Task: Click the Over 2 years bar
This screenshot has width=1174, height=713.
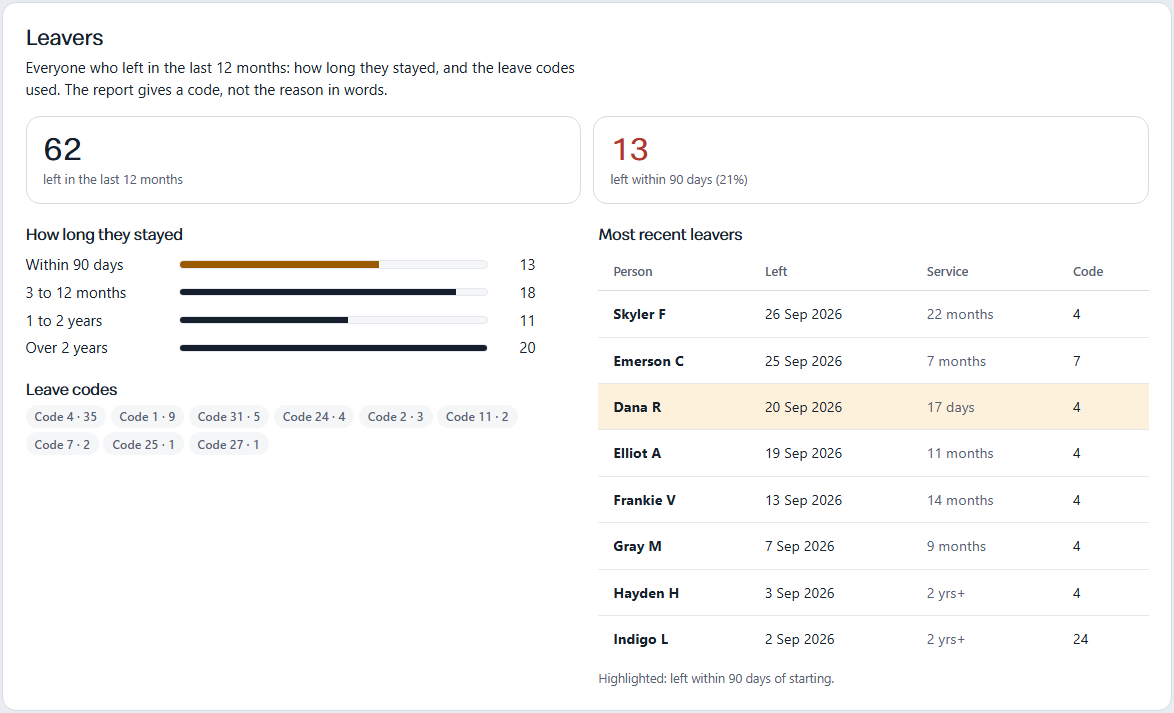Action: coord(333,348)
